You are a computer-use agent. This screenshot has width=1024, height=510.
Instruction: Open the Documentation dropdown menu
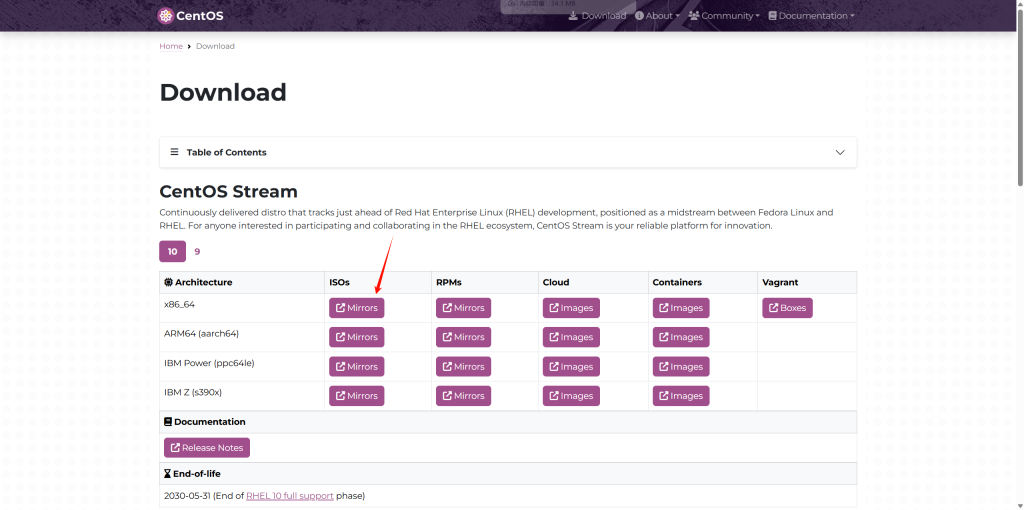[812, 16]
